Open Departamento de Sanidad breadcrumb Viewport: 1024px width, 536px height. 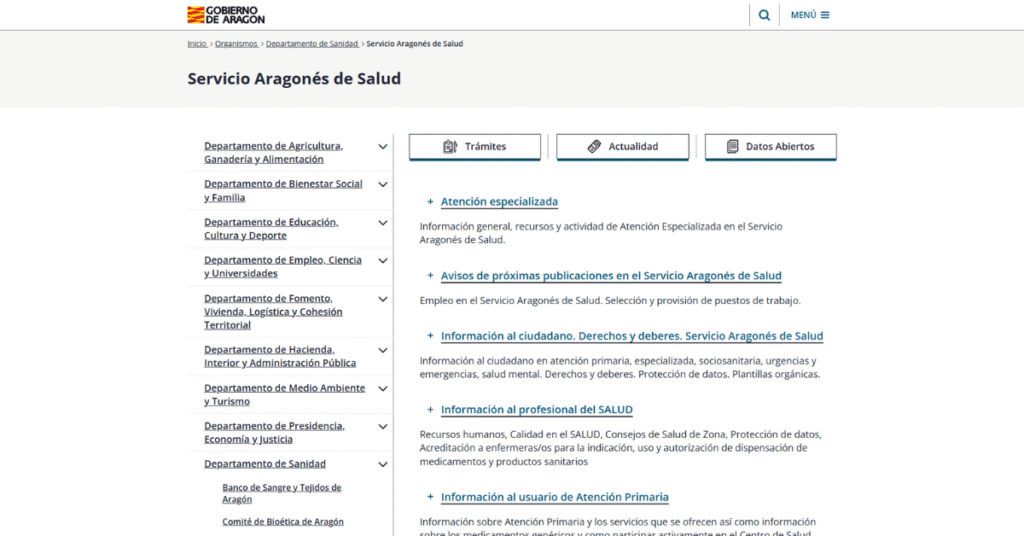[x=312, y=44]
